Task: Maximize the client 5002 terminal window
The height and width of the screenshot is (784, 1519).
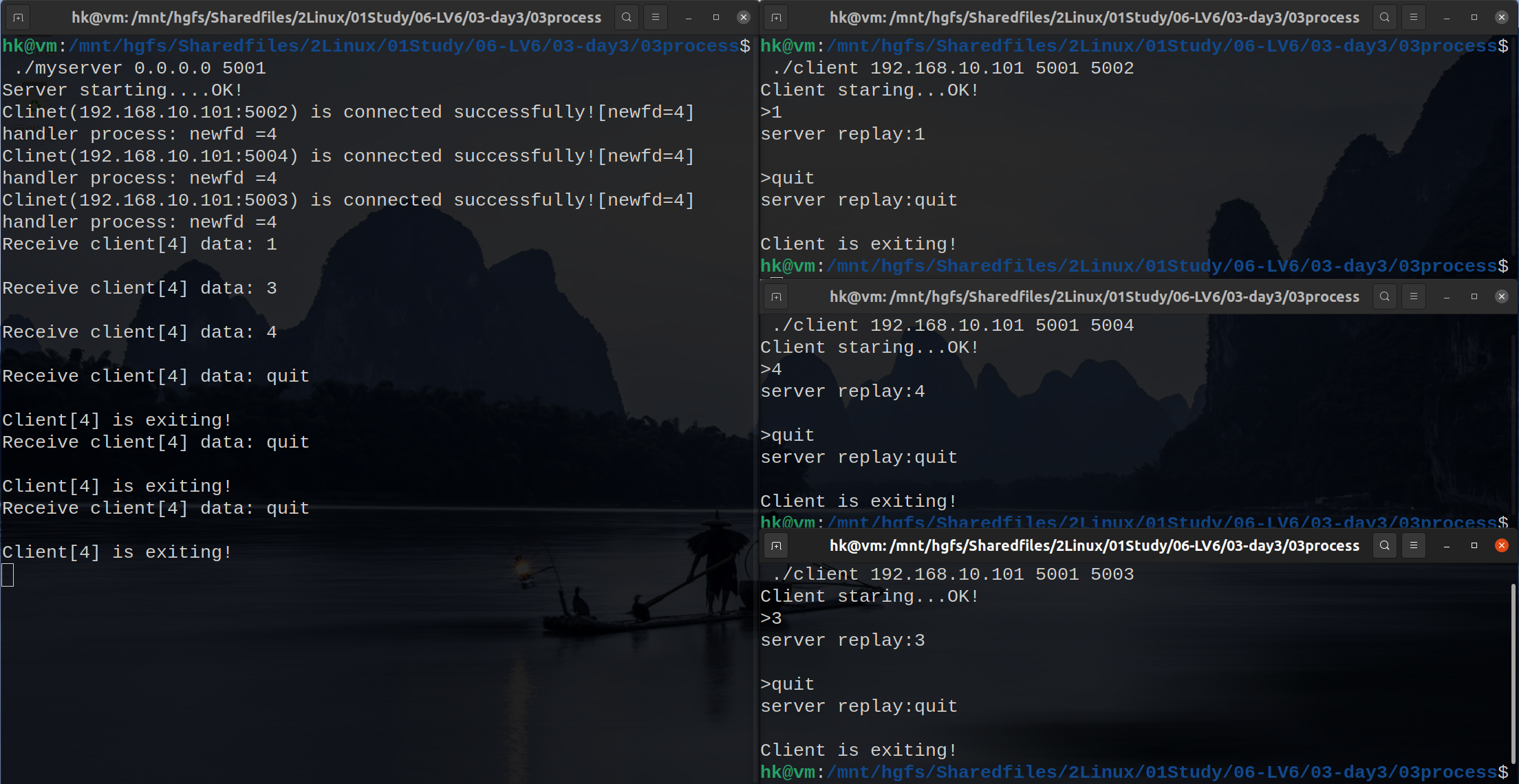Action: [x=1474, y=17]
